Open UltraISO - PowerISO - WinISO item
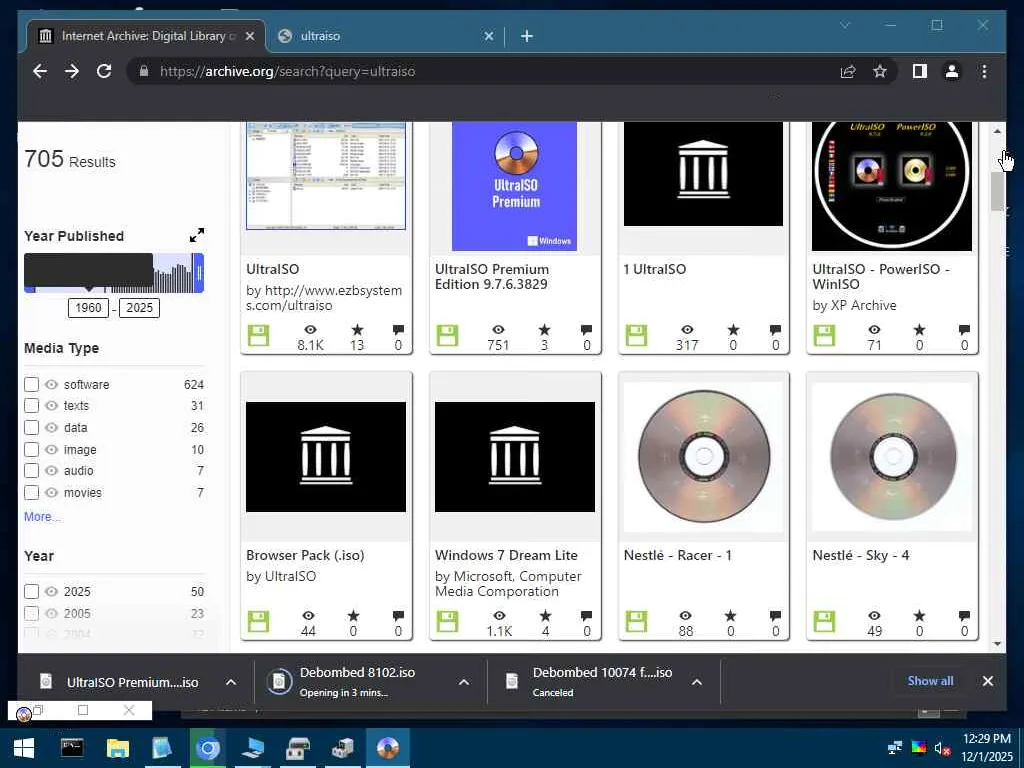1024x768 pixels. (x=881, y=276)
